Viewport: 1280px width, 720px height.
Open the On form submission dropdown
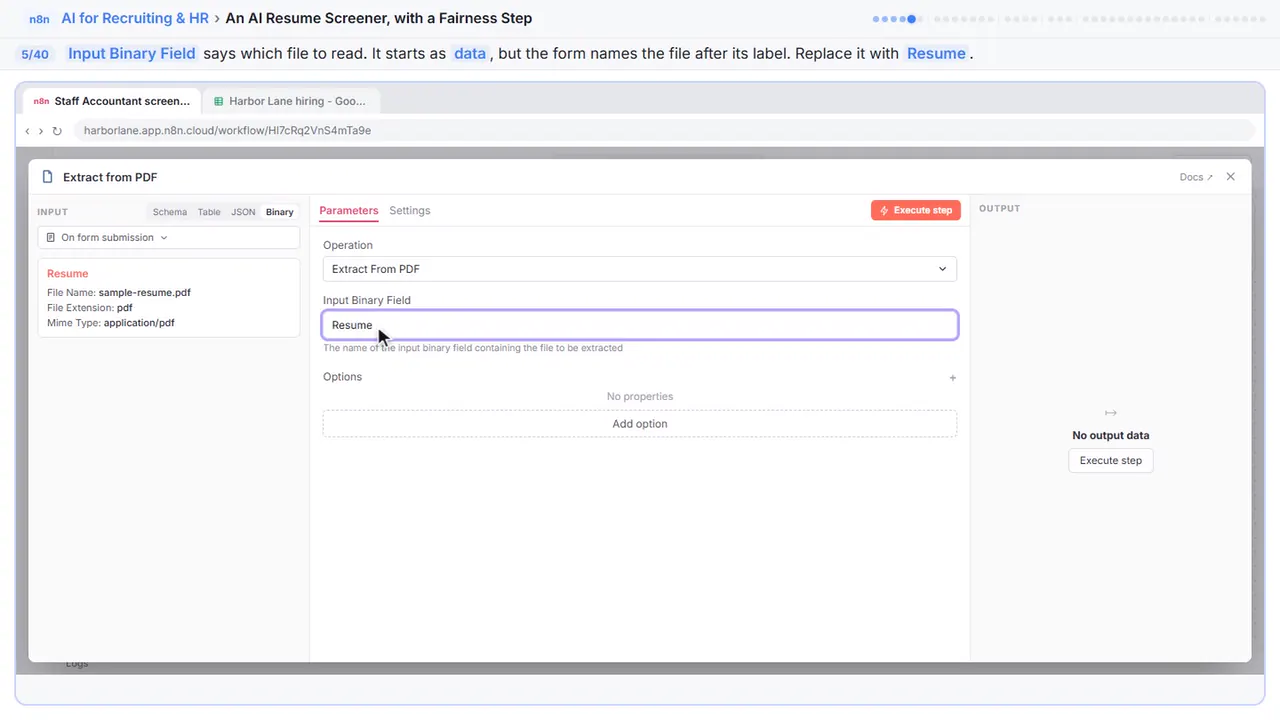pos(169,238)
